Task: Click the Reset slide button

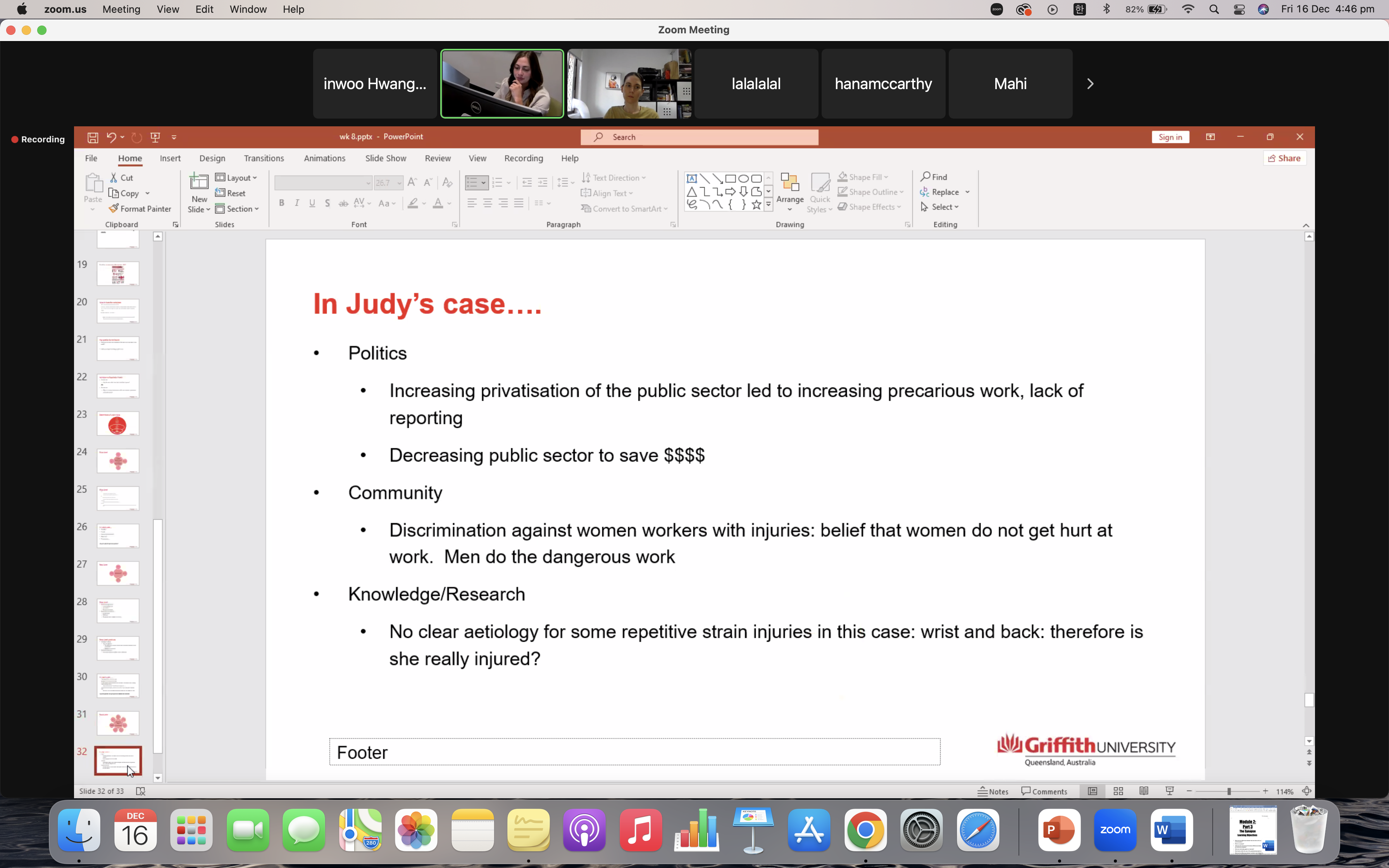Action: [x=230, y=193]
